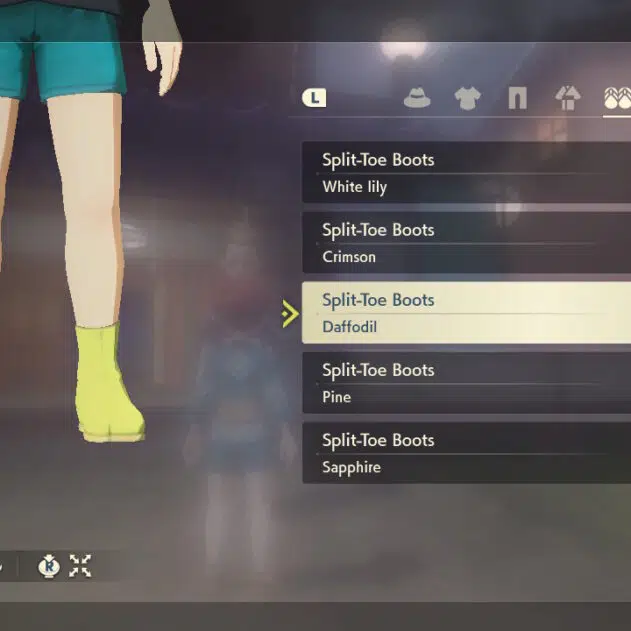631x631 pixels.
Task: Select Split-Toe Boots Sapphire
Action: point(466,453)
